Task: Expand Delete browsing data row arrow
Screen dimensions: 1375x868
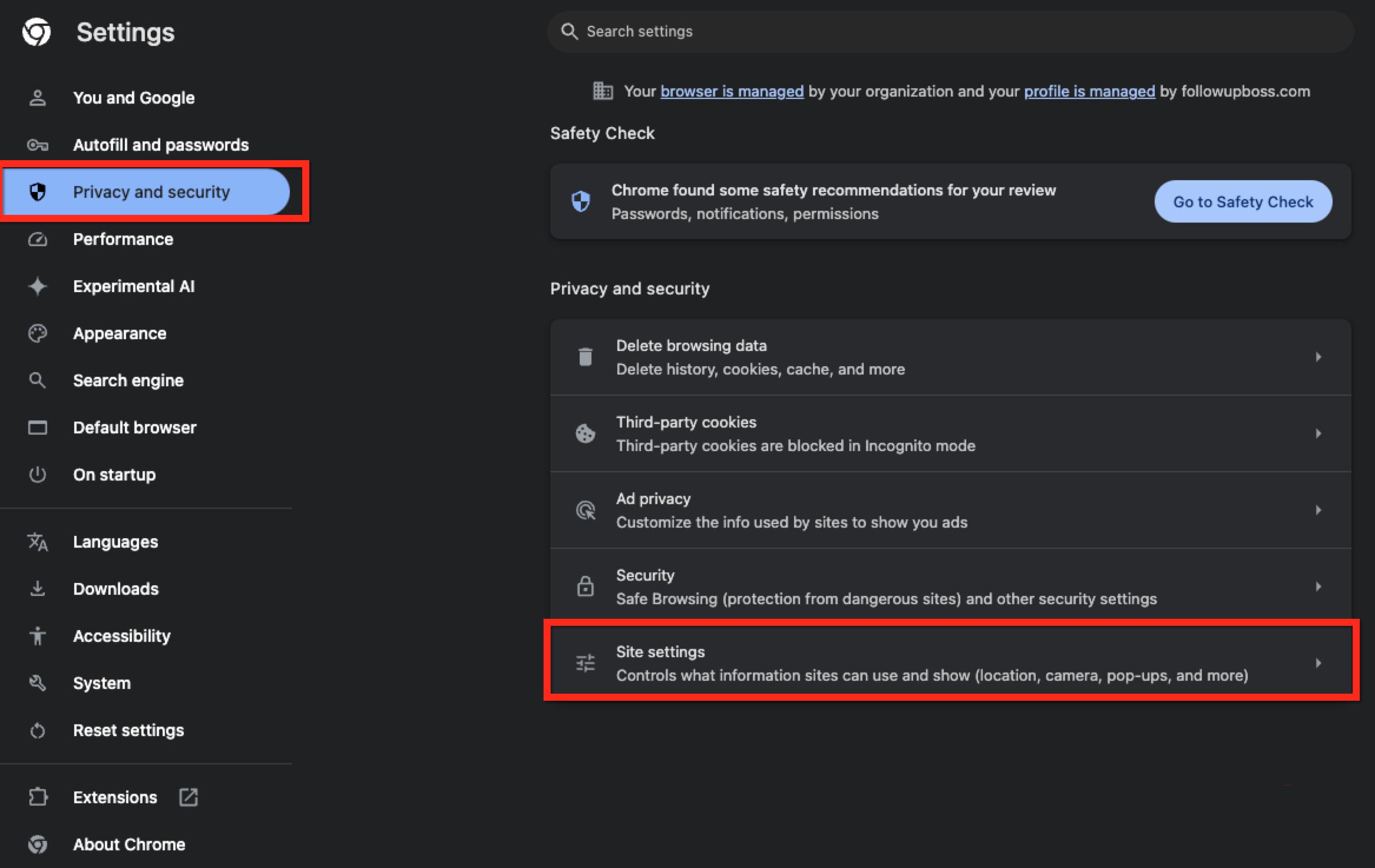Action: 1318,357
